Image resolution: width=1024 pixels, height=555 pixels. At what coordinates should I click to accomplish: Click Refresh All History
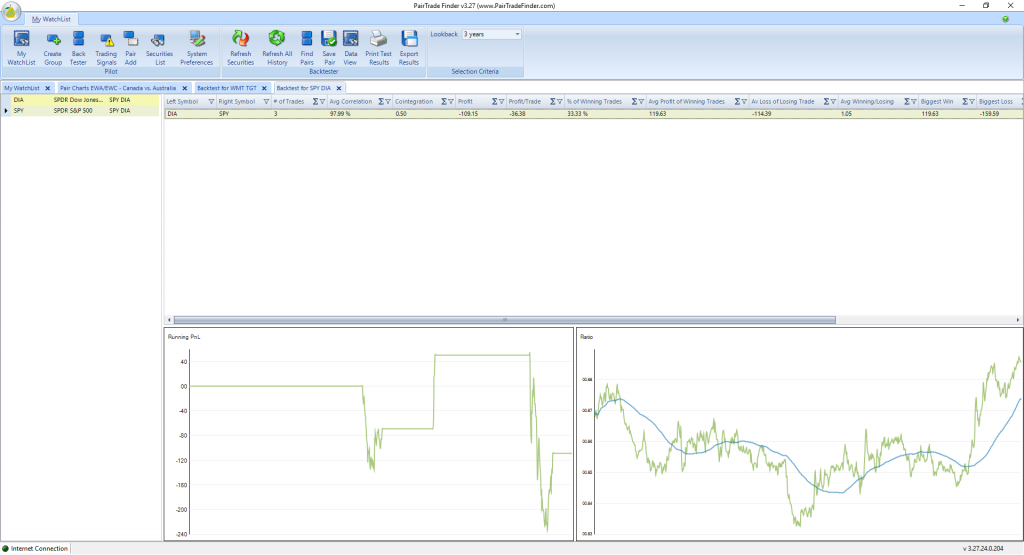tap(277, 46)
